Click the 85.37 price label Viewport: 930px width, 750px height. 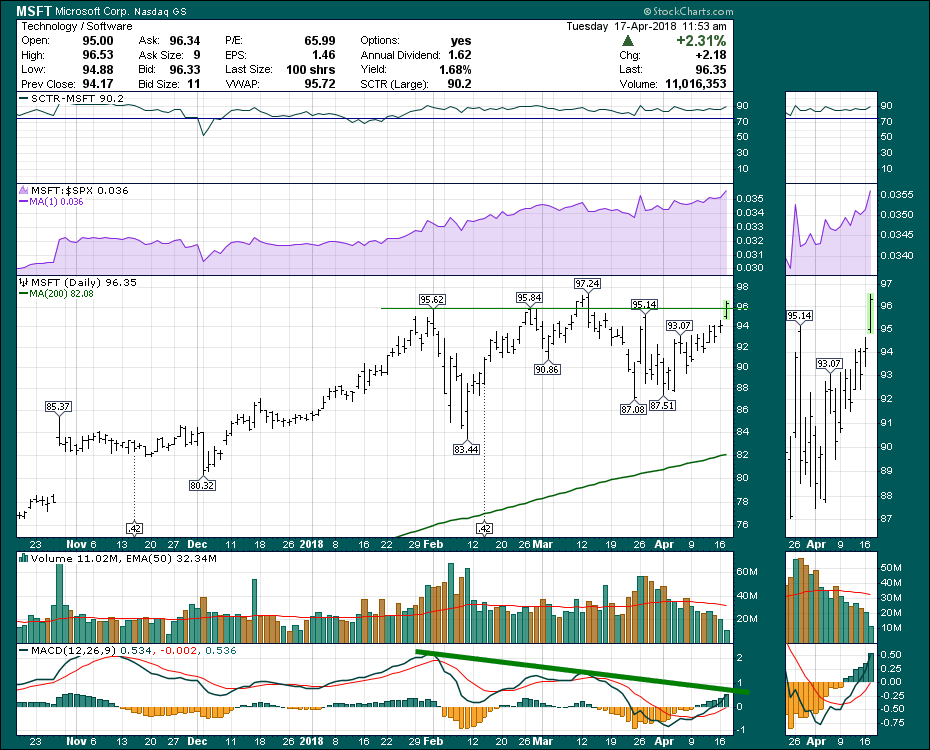[x=58, y=407]
